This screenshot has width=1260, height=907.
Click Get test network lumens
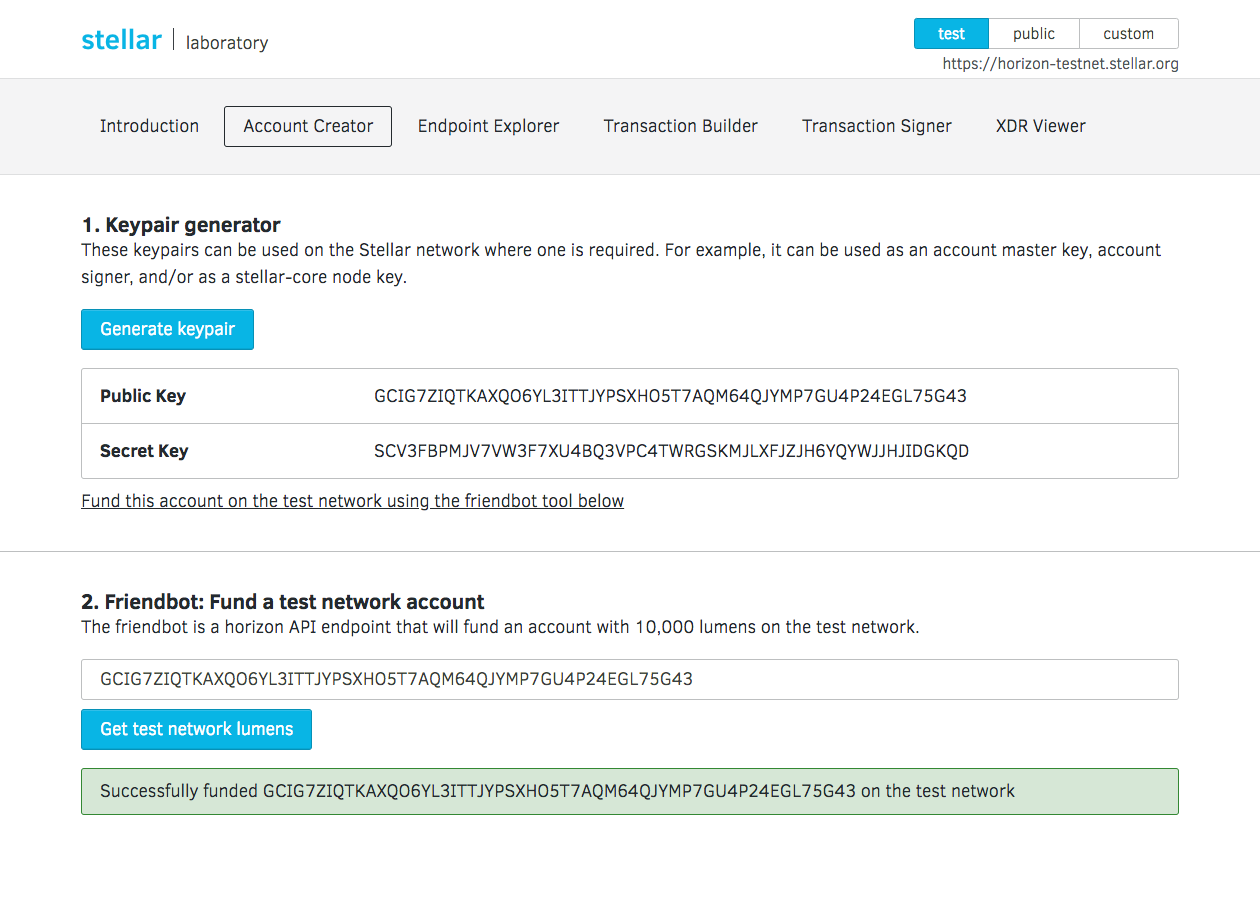coord(196,729)
